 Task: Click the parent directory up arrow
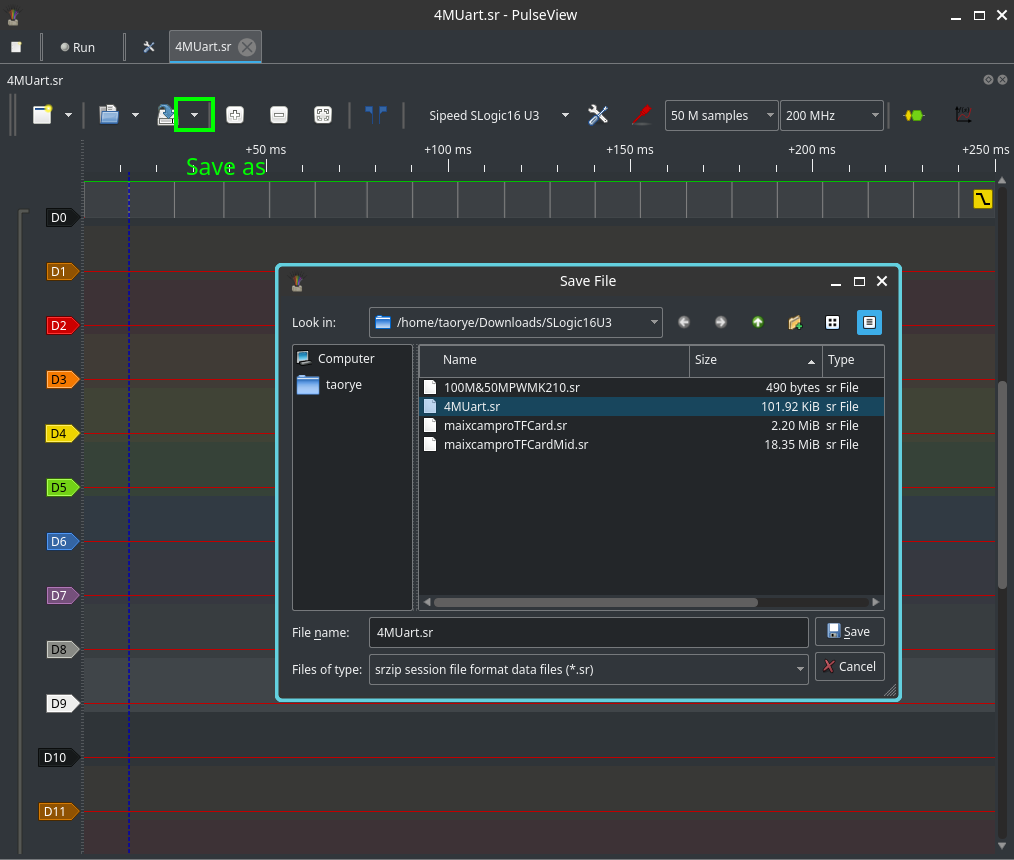click(x=757, y=322)
